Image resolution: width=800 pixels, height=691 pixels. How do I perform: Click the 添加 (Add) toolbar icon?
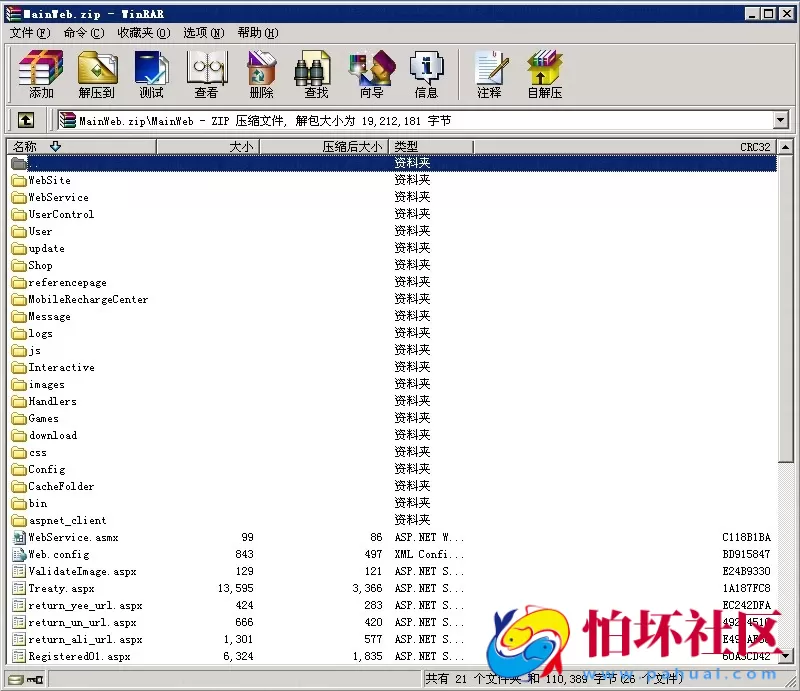pos(41,74)
